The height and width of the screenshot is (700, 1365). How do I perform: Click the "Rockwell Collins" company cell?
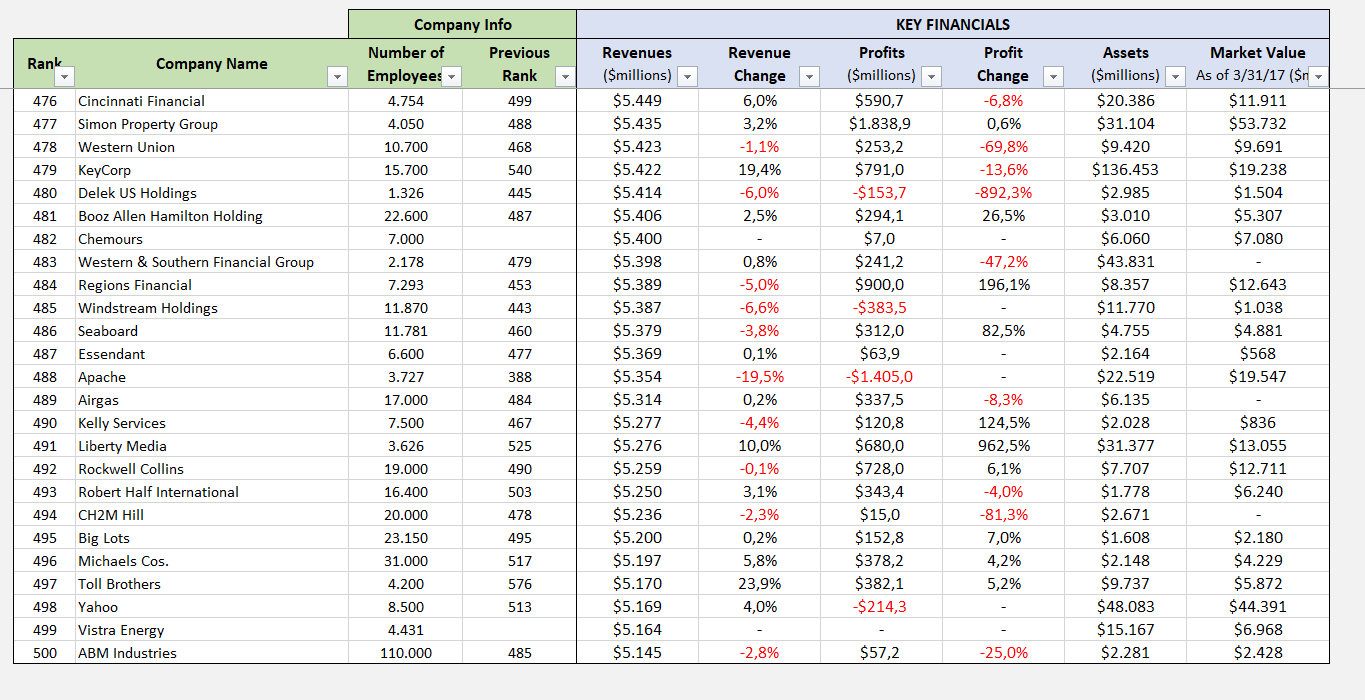(212, 469)
